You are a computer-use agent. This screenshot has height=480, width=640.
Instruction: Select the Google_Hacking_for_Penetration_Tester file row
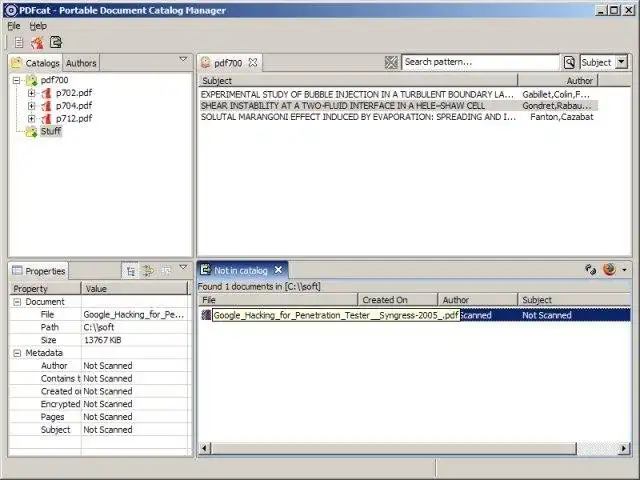click(415, 315)
